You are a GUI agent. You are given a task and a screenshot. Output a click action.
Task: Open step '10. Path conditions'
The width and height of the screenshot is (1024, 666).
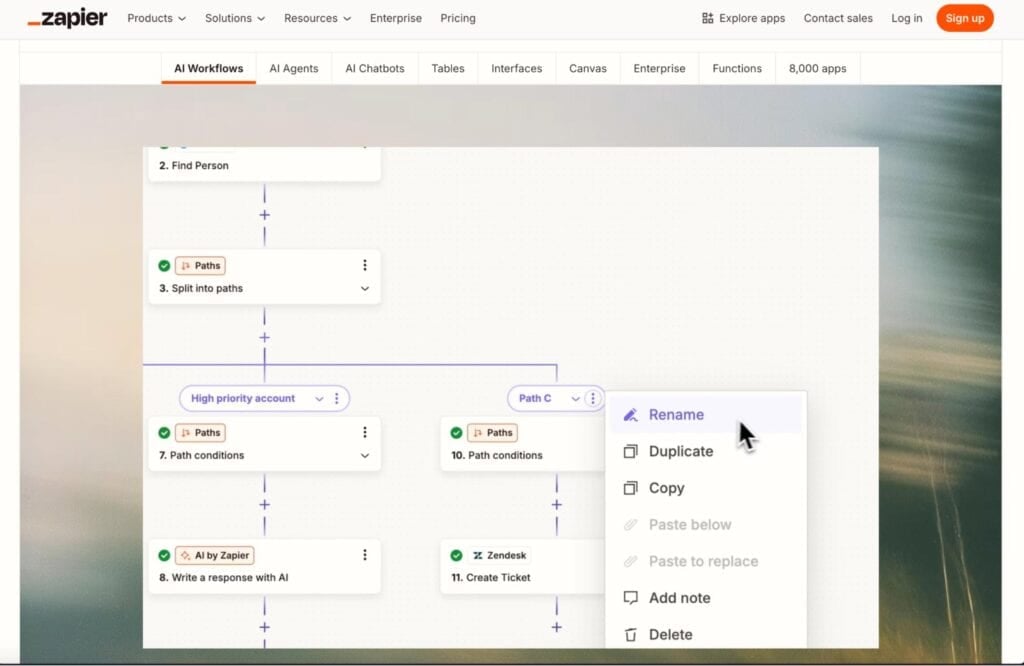click(x=522, y=444)
